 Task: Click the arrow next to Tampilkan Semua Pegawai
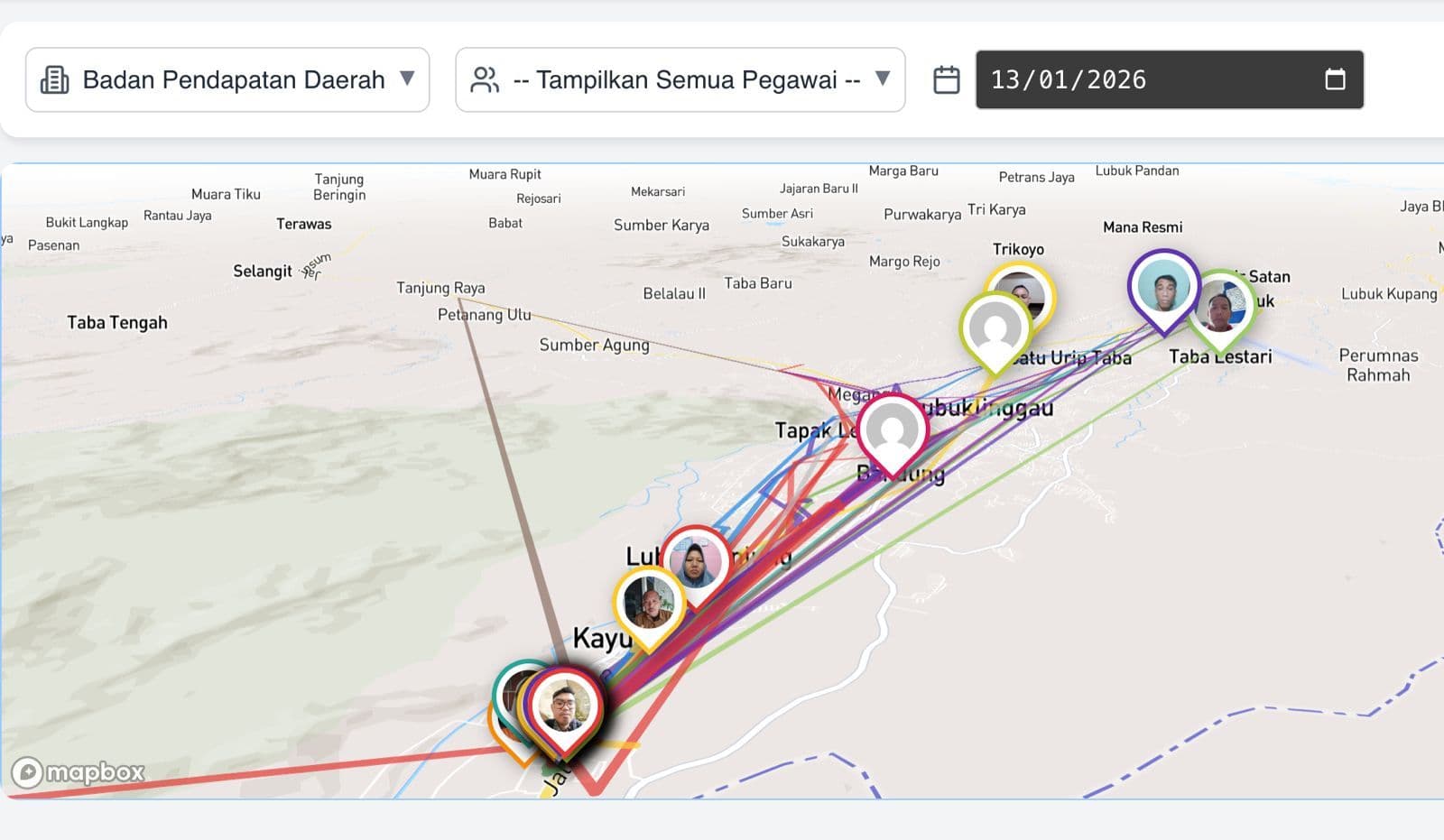[x=883, y=78]
